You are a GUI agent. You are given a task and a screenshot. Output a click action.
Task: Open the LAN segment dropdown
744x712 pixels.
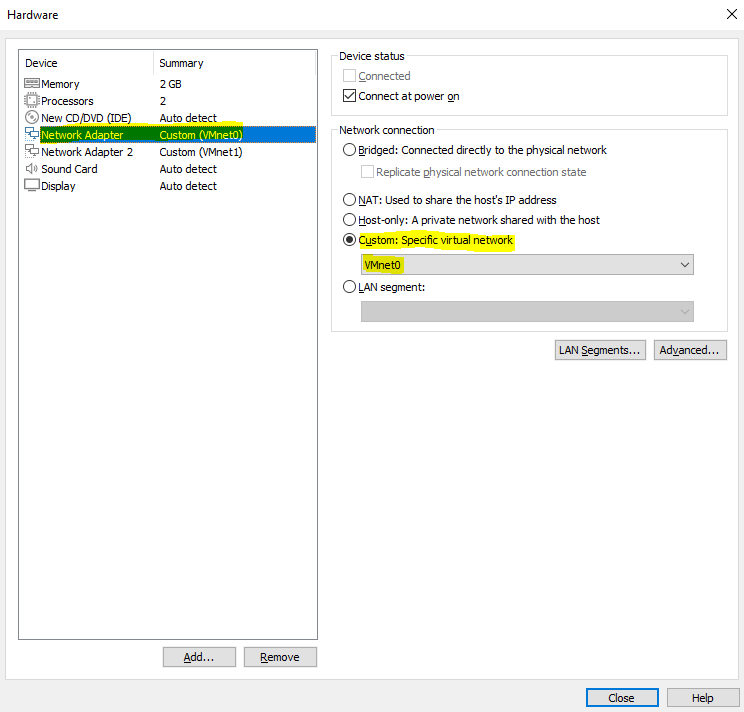[x=527, y=312]
